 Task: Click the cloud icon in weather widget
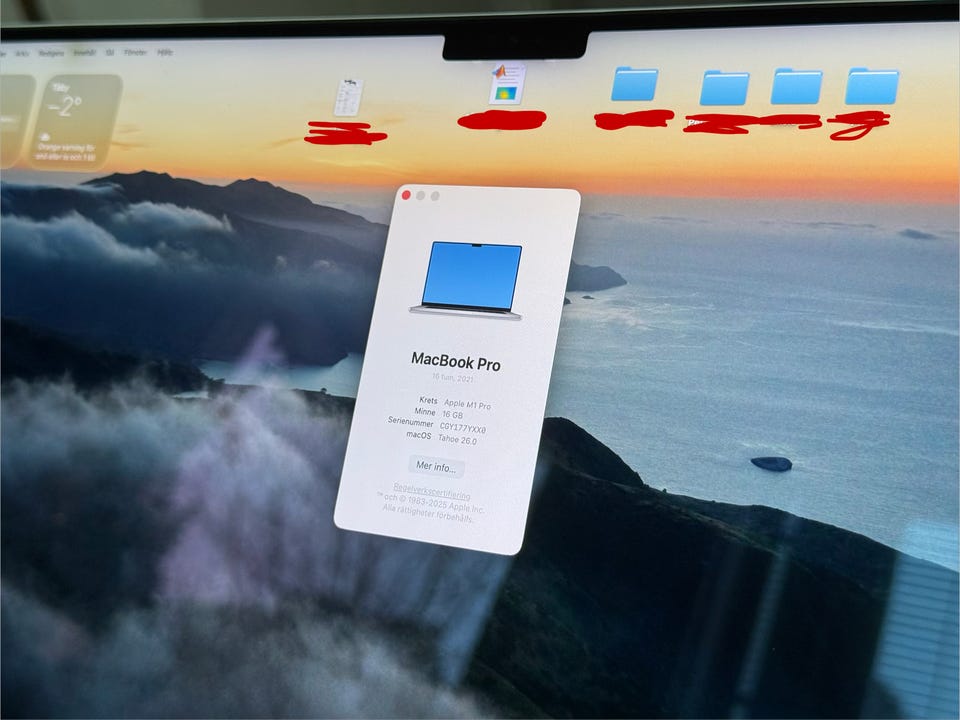pyautogui.click(x=45, y=137)
